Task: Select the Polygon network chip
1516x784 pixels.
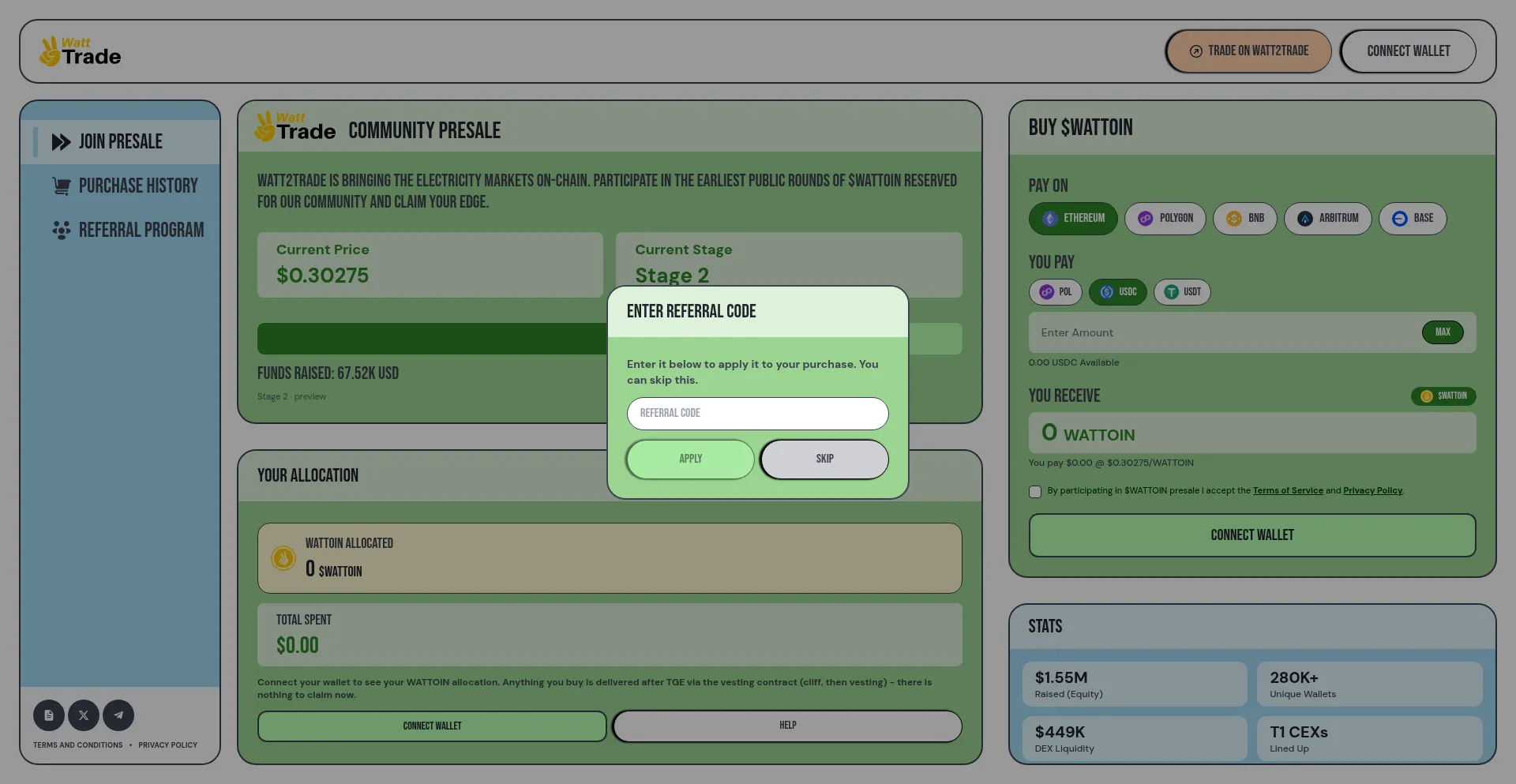Action: (1165, 219)
